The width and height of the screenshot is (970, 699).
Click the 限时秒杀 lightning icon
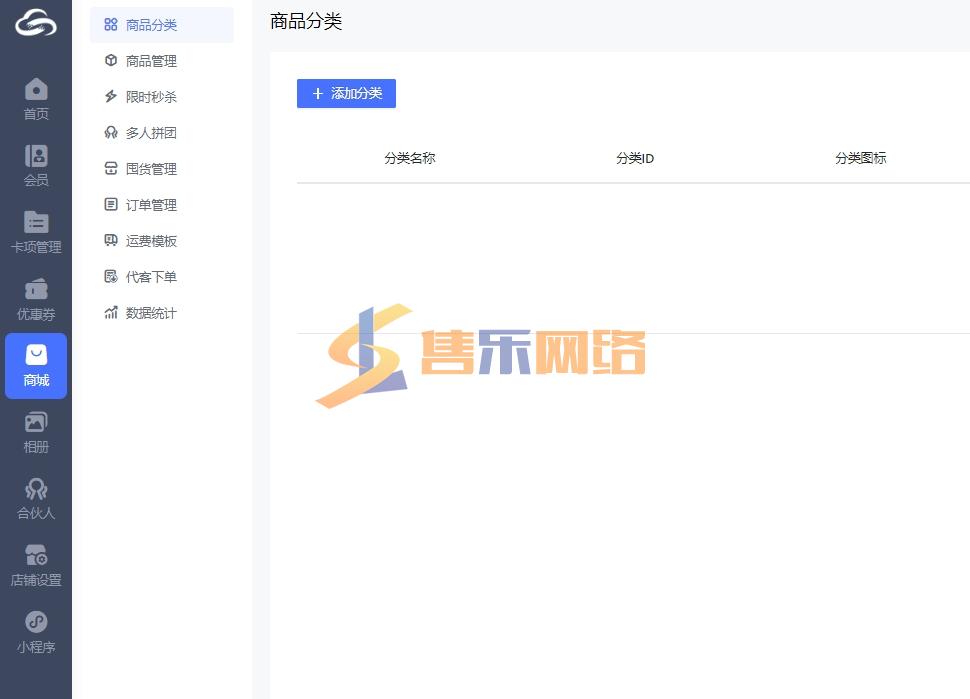coord(111,96)
